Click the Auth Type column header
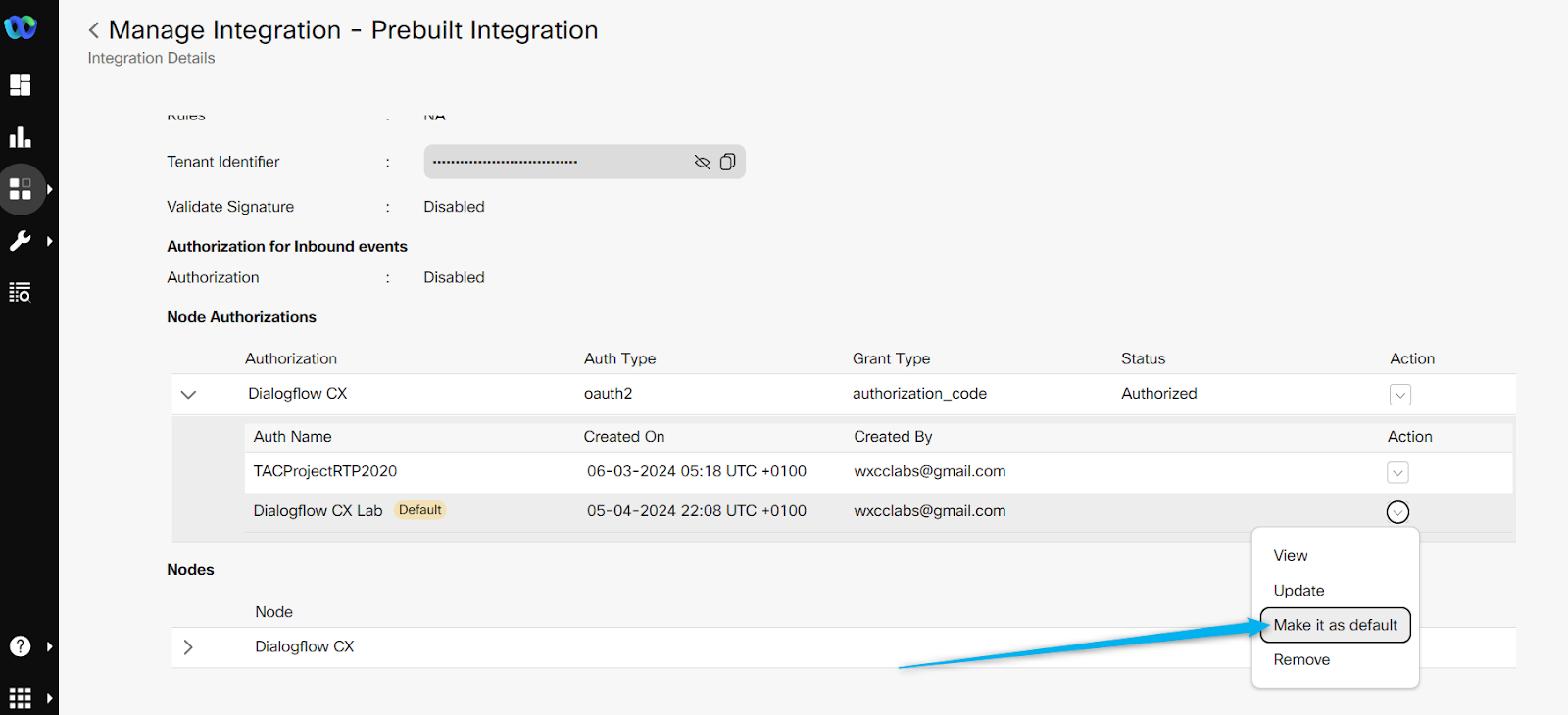1568x715 pixels. (620, 359)
